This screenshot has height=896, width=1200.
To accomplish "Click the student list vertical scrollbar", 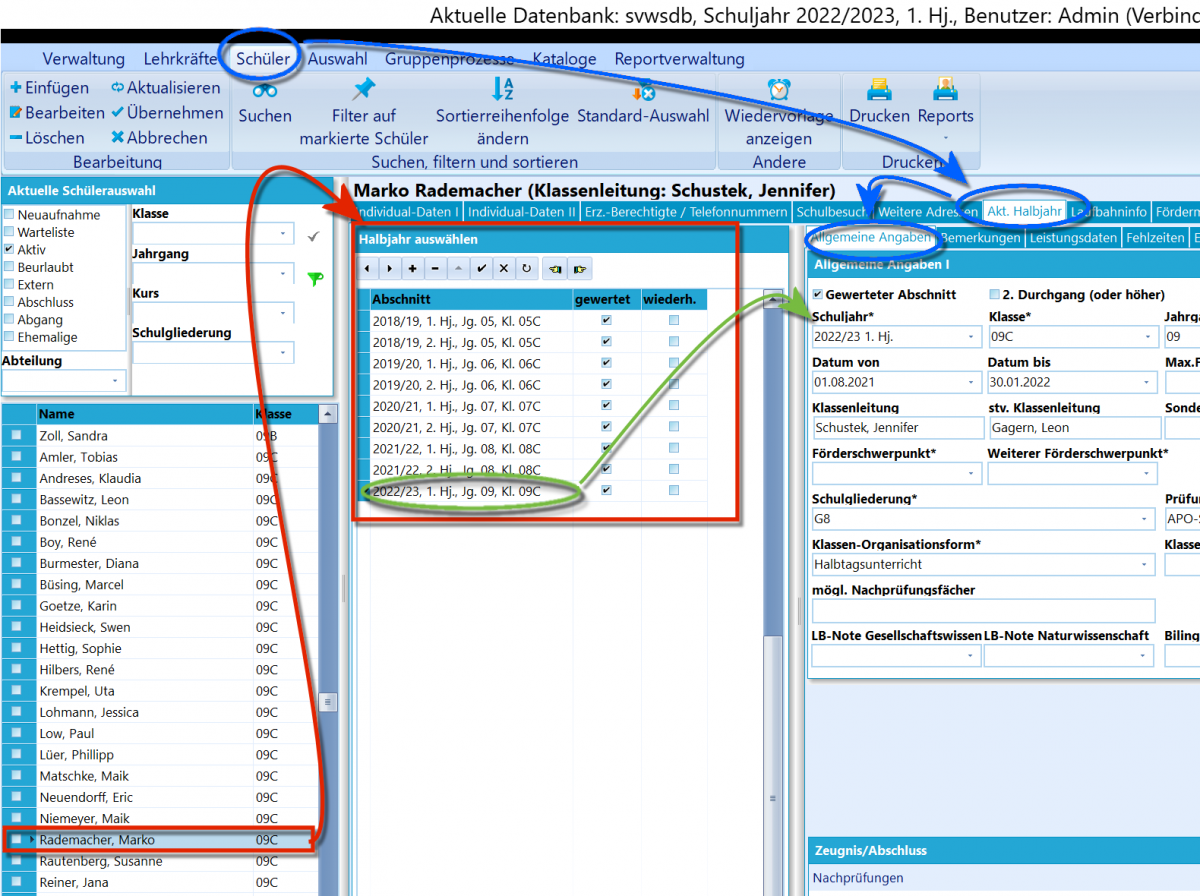I will point(328,650).
